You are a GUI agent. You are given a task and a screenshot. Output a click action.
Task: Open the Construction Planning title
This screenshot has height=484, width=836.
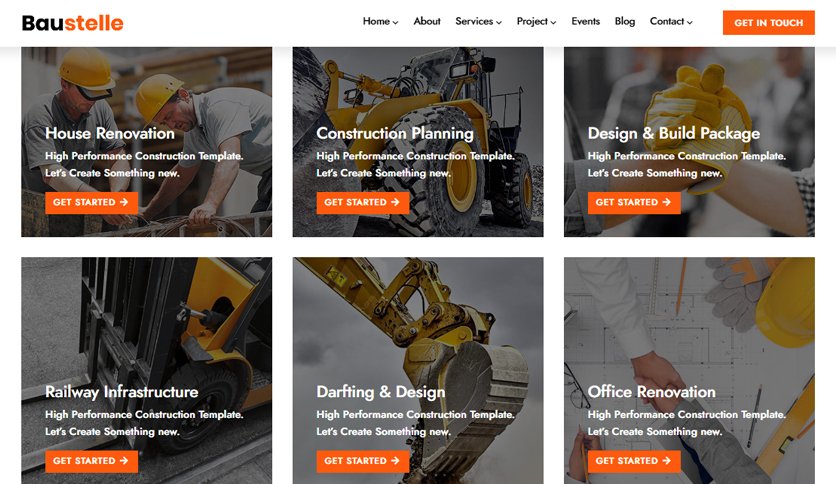tap(395, 133)
